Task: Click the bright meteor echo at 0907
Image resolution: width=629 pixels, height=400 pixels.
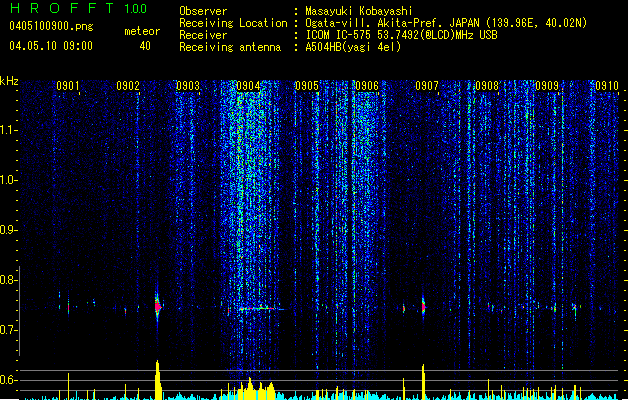Action: 423,307
